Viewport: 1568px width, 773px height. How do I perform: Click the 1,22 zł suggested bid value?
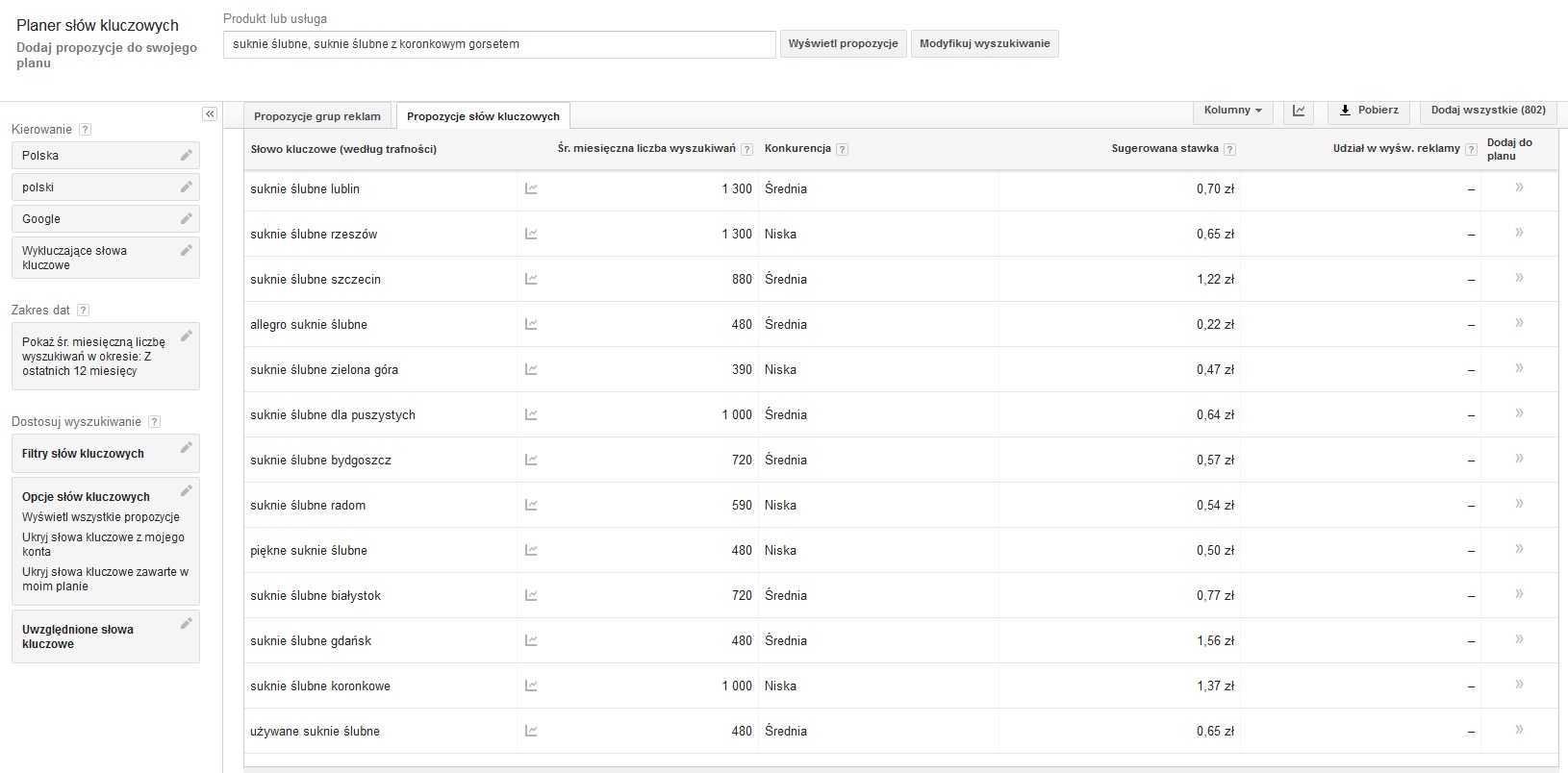coord(1215,279)
